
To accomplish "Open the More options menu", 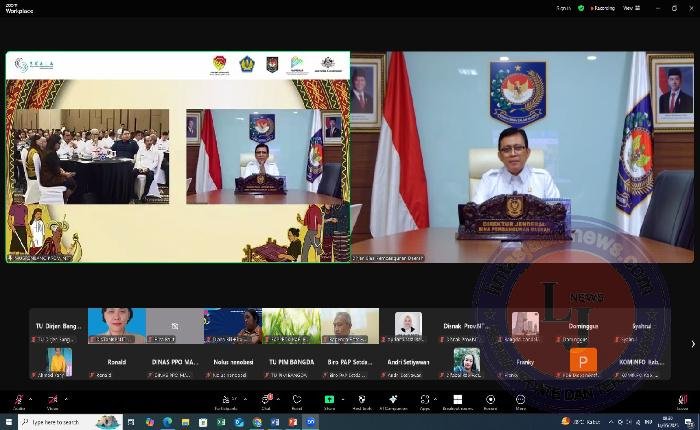I will pyautogui.click(x=521, y=400).
